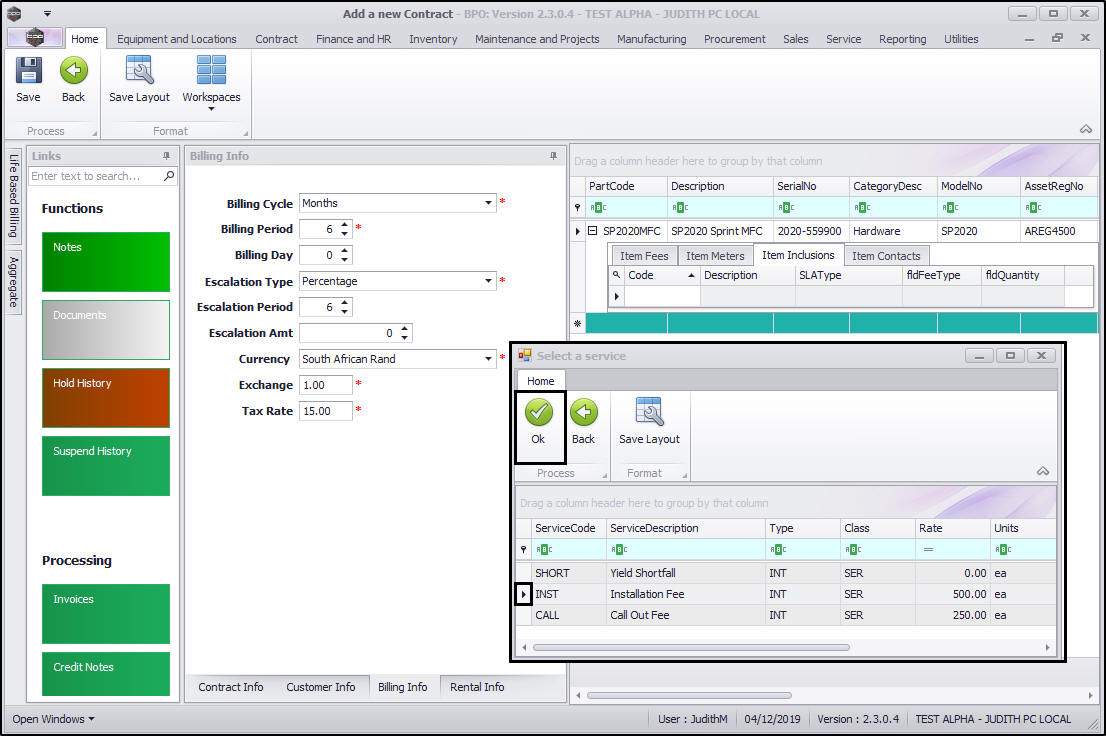Open the Billing Cycle dropdown
Screen dimensions: 1106x736
pos(489,203)
